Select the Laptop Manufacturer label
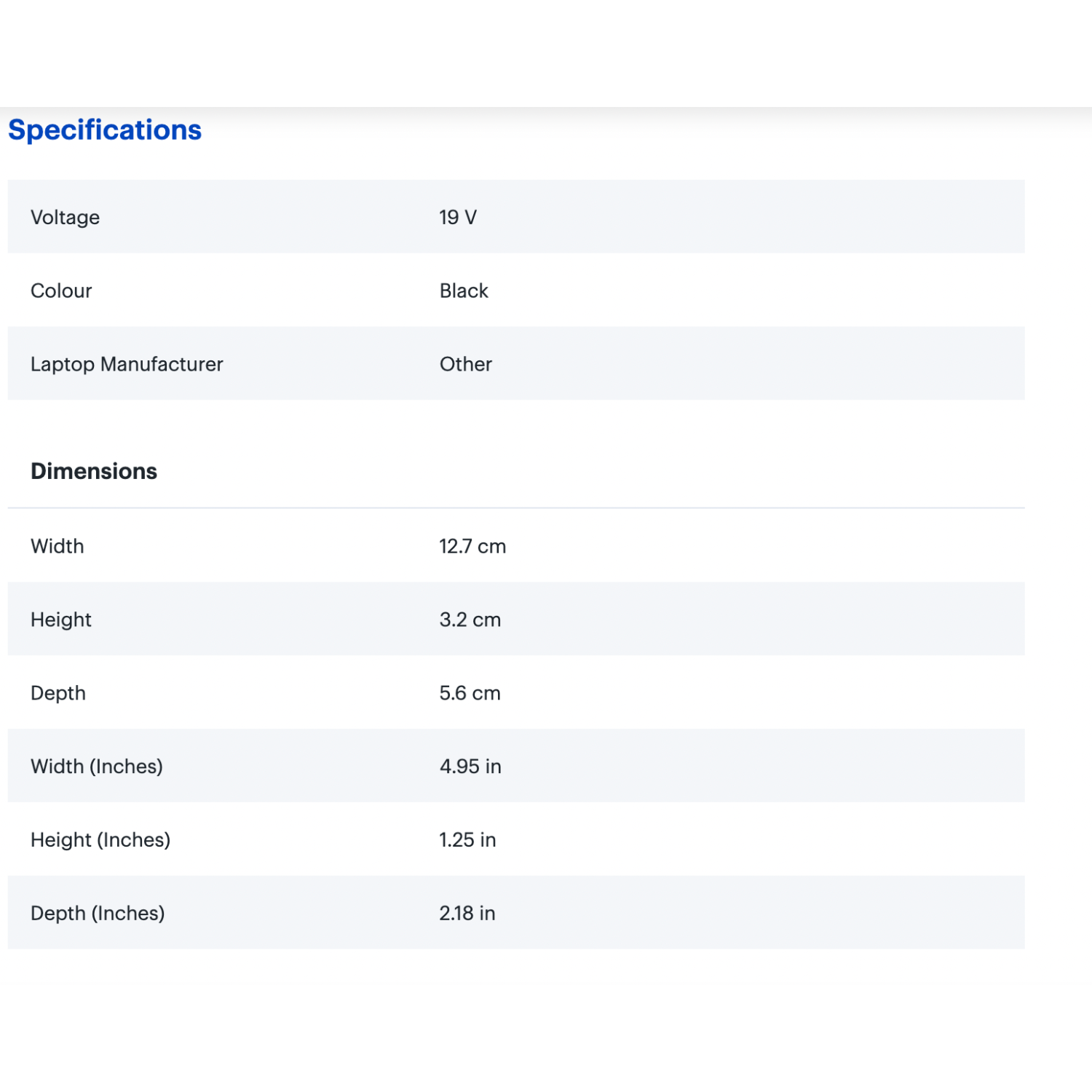The height and width of the screenshot is (1092, 1092). (x=127, y=364)
